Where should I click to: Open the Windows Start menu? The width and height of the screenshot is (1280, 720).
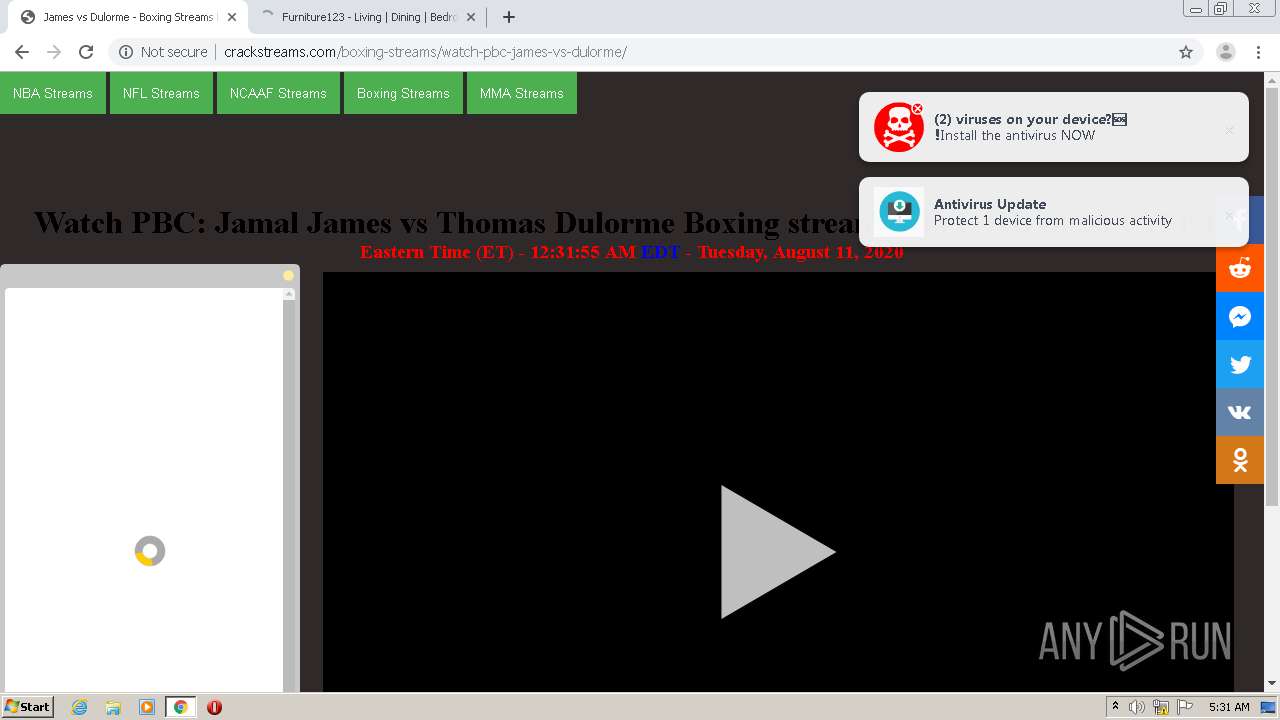pyautogui.click(x=27, y=707)
